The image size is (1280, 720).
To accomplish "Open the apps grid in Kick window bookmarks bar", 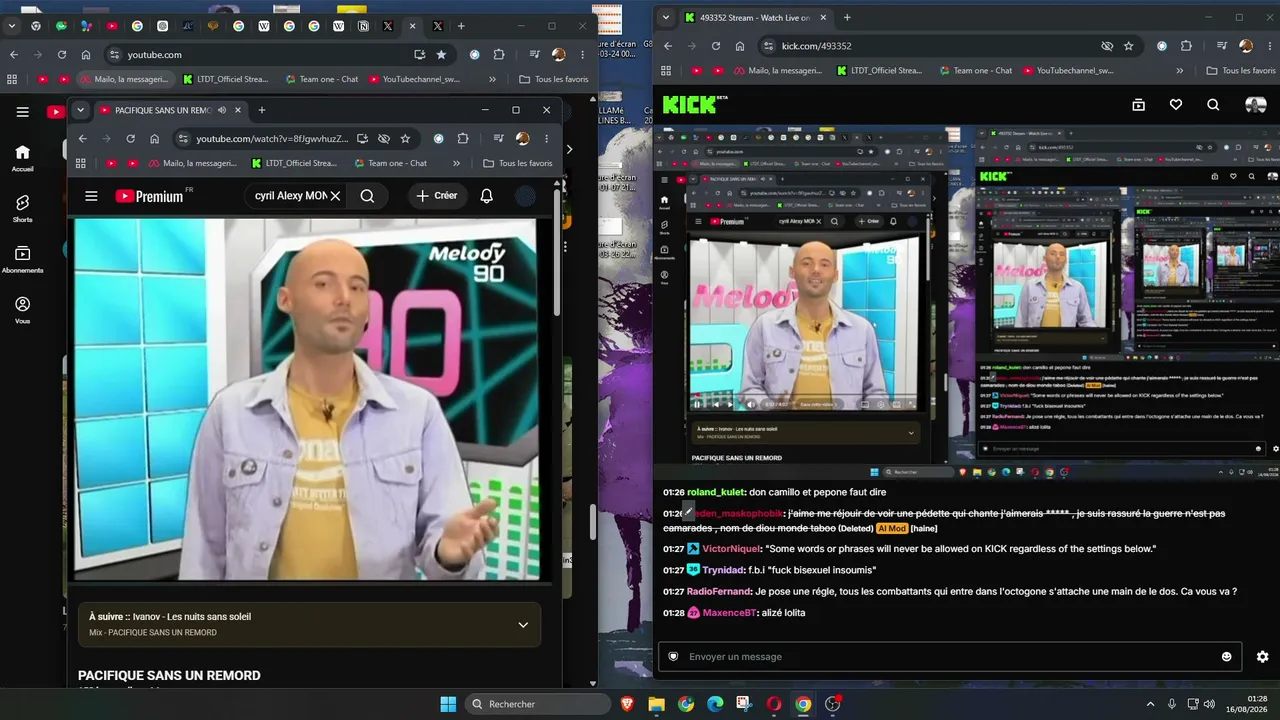I will (x=668, y=71).
